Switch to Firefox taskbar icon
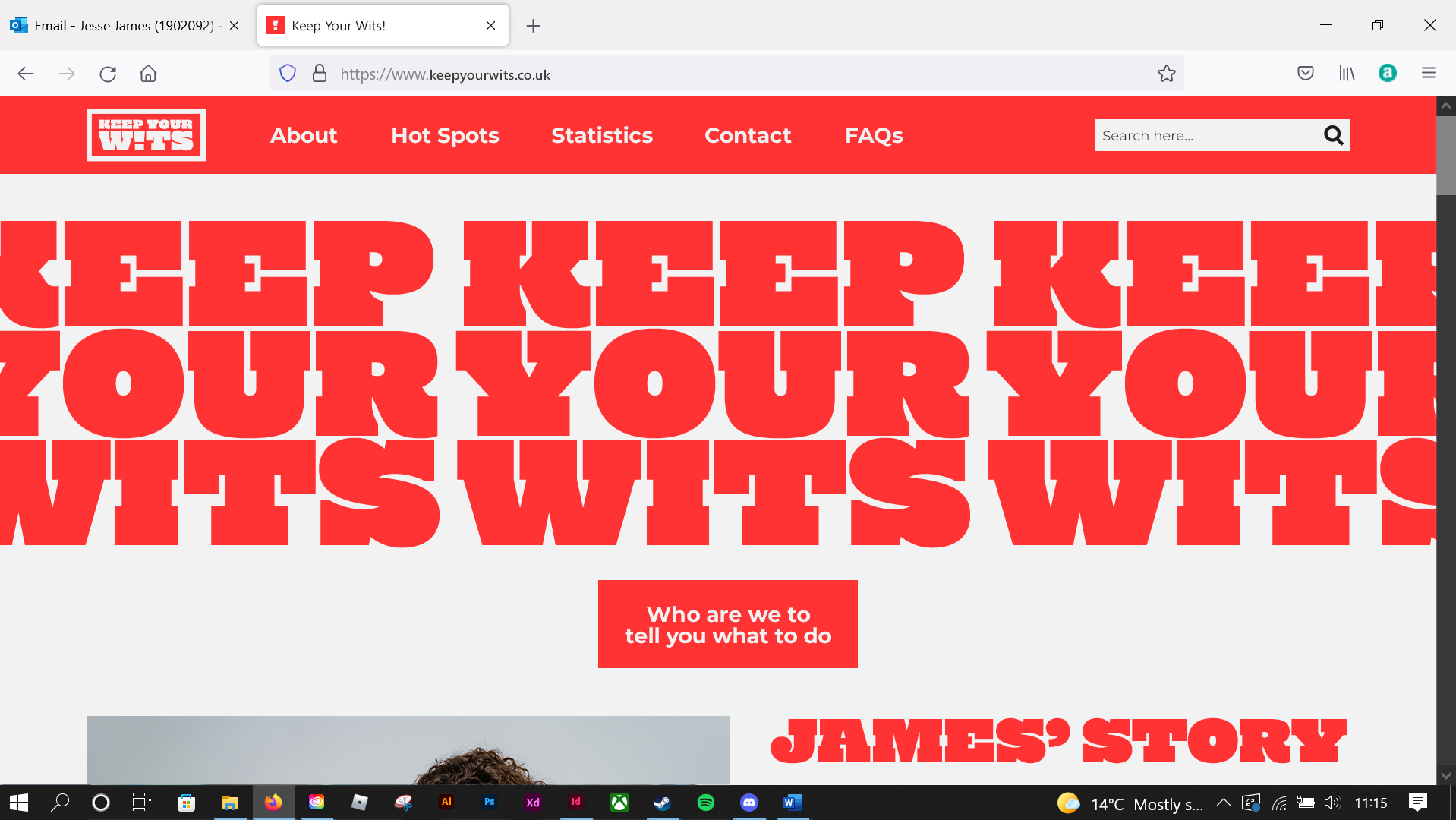1456x820 pixels. (x=273, y=803)
